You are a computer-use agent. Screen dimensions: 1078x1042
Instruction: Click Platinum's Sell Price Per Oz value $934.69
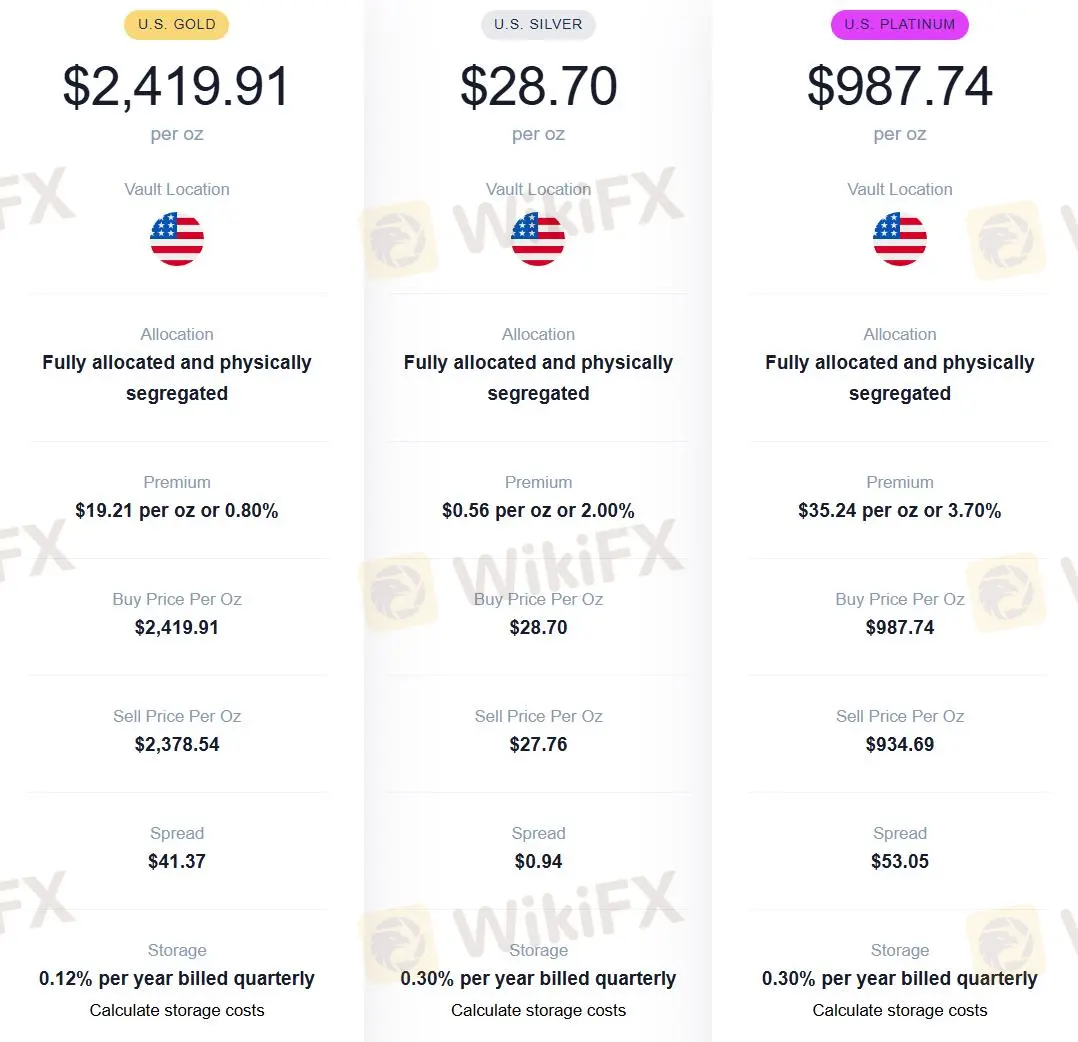click(899, 744)
